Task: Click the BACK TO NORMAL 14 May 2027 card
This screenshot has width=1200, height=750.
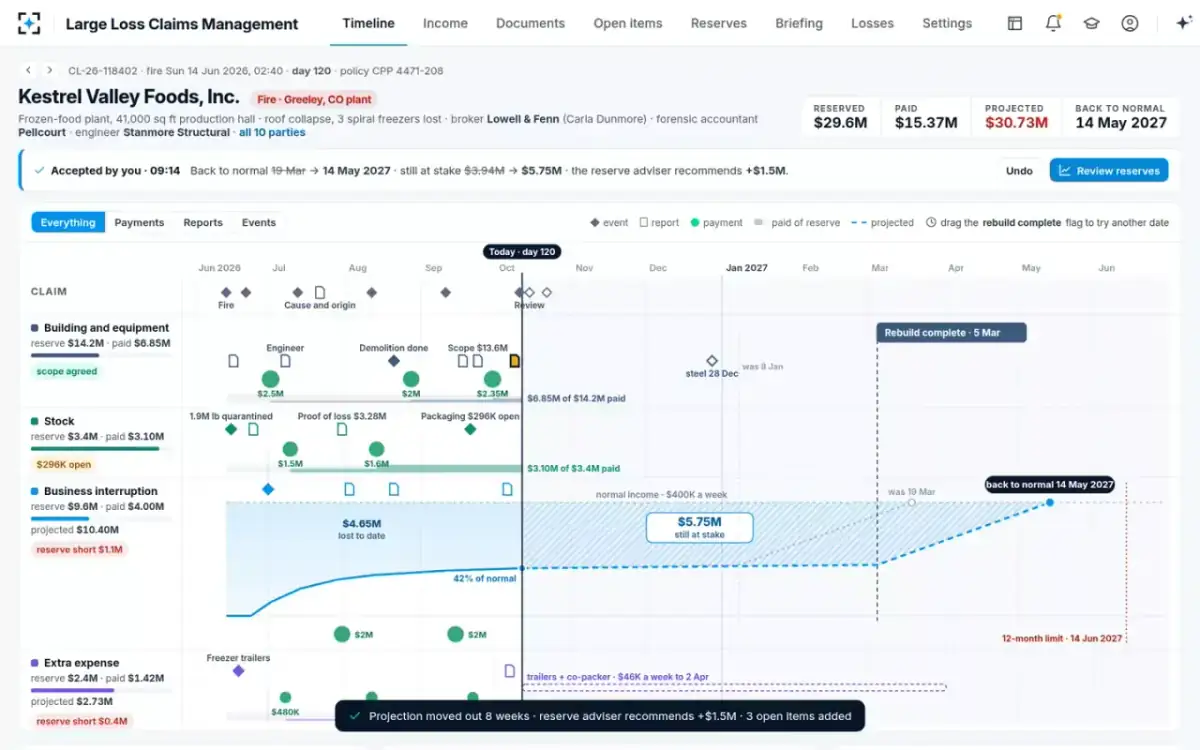Action: click(x=1120, y=116)
